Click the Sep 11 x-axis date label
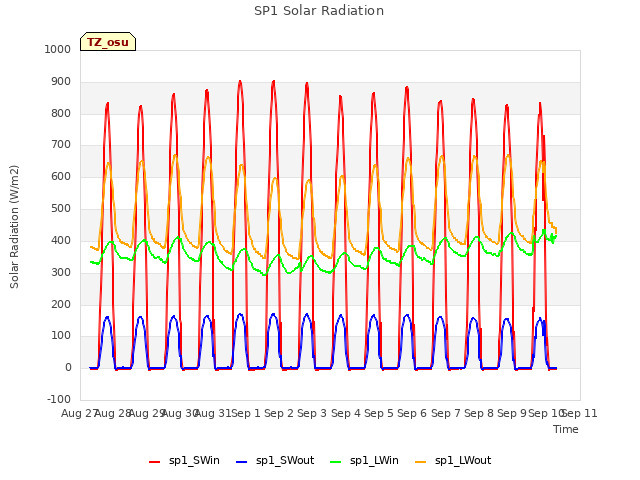640x480 pixels. tap(580, 413)
